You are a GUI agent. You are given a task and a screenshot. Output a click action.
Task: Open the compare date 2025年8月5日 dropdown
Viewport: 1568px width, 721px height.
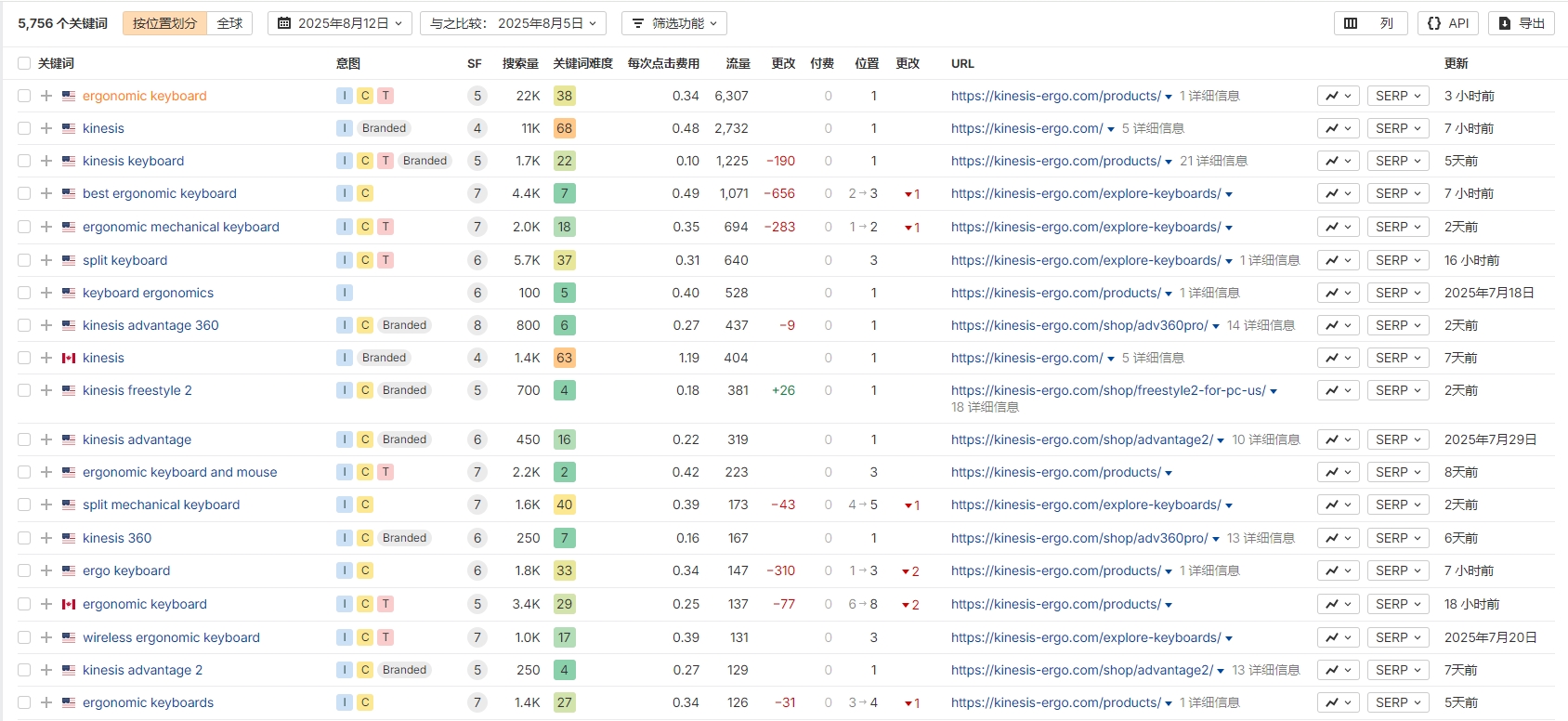[513, 23]
